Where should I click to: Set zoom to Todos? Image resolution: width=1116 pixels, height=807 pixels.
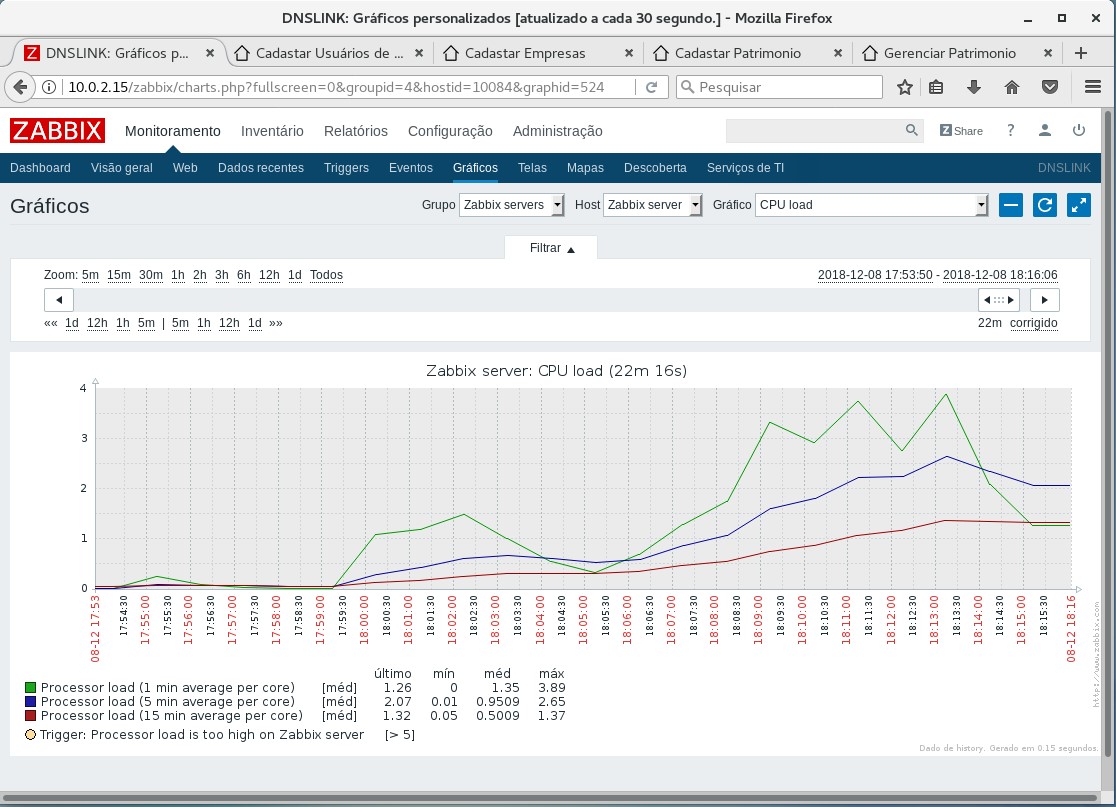pos(326,275)
